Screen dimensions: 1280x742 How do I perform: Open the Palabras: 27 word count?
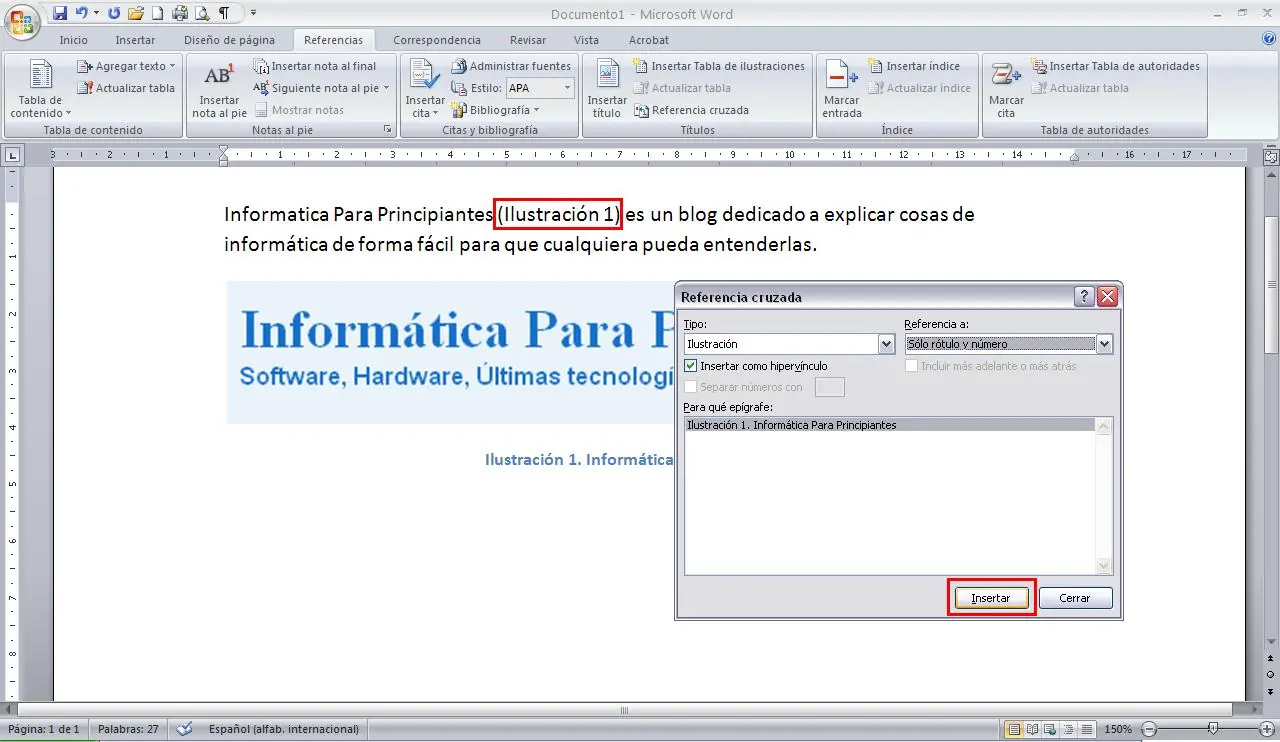tap(128, 729)
